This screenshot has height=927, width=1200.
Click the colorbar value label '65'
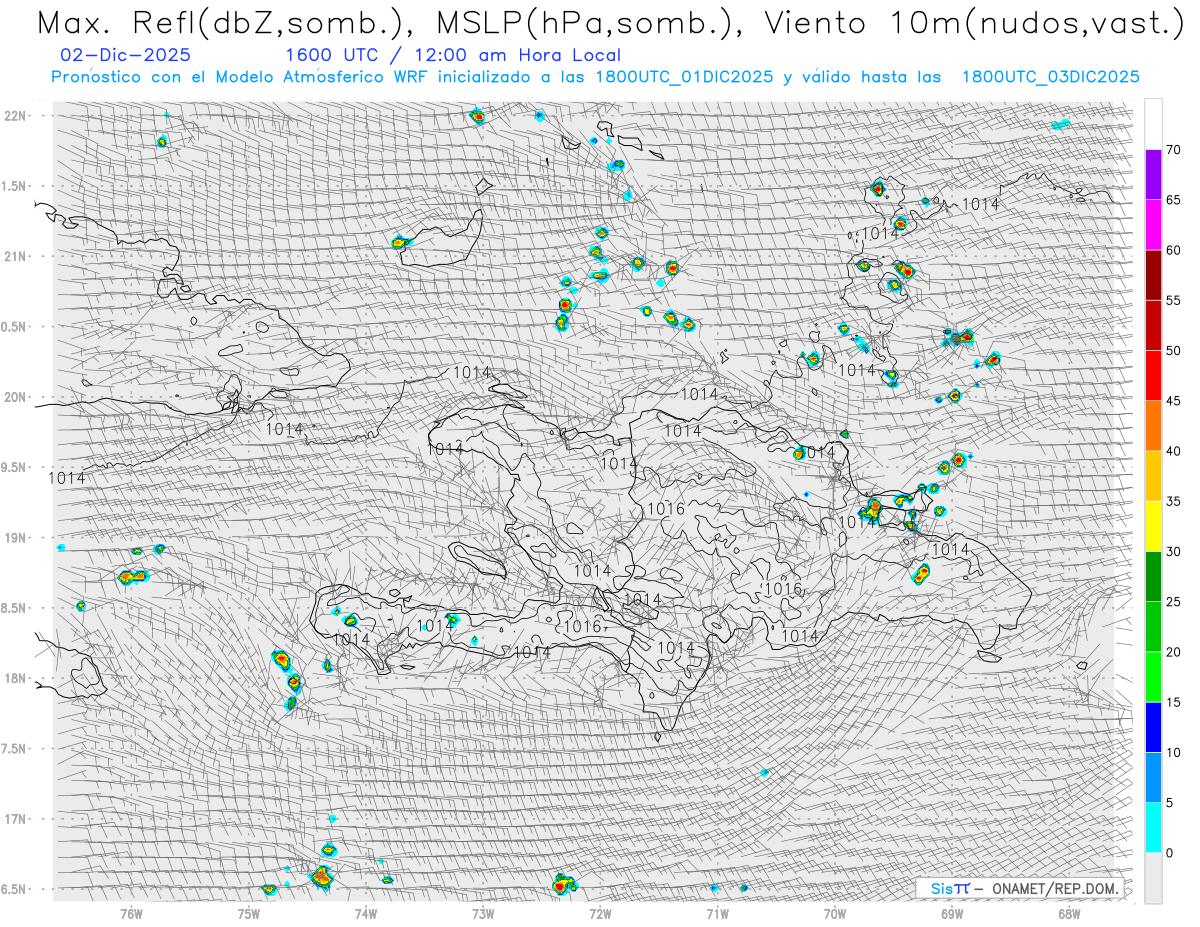(x=1173, y=200)
